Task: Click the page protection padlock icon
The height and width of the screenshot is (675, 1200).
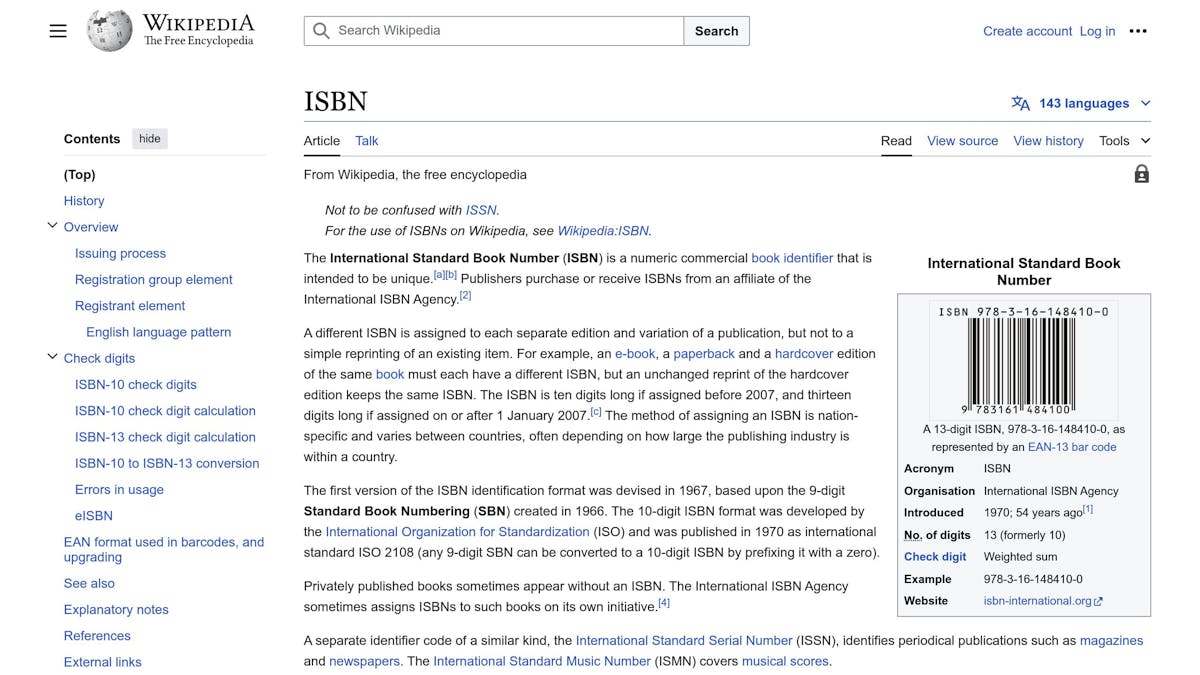Action: [1141, 173]
